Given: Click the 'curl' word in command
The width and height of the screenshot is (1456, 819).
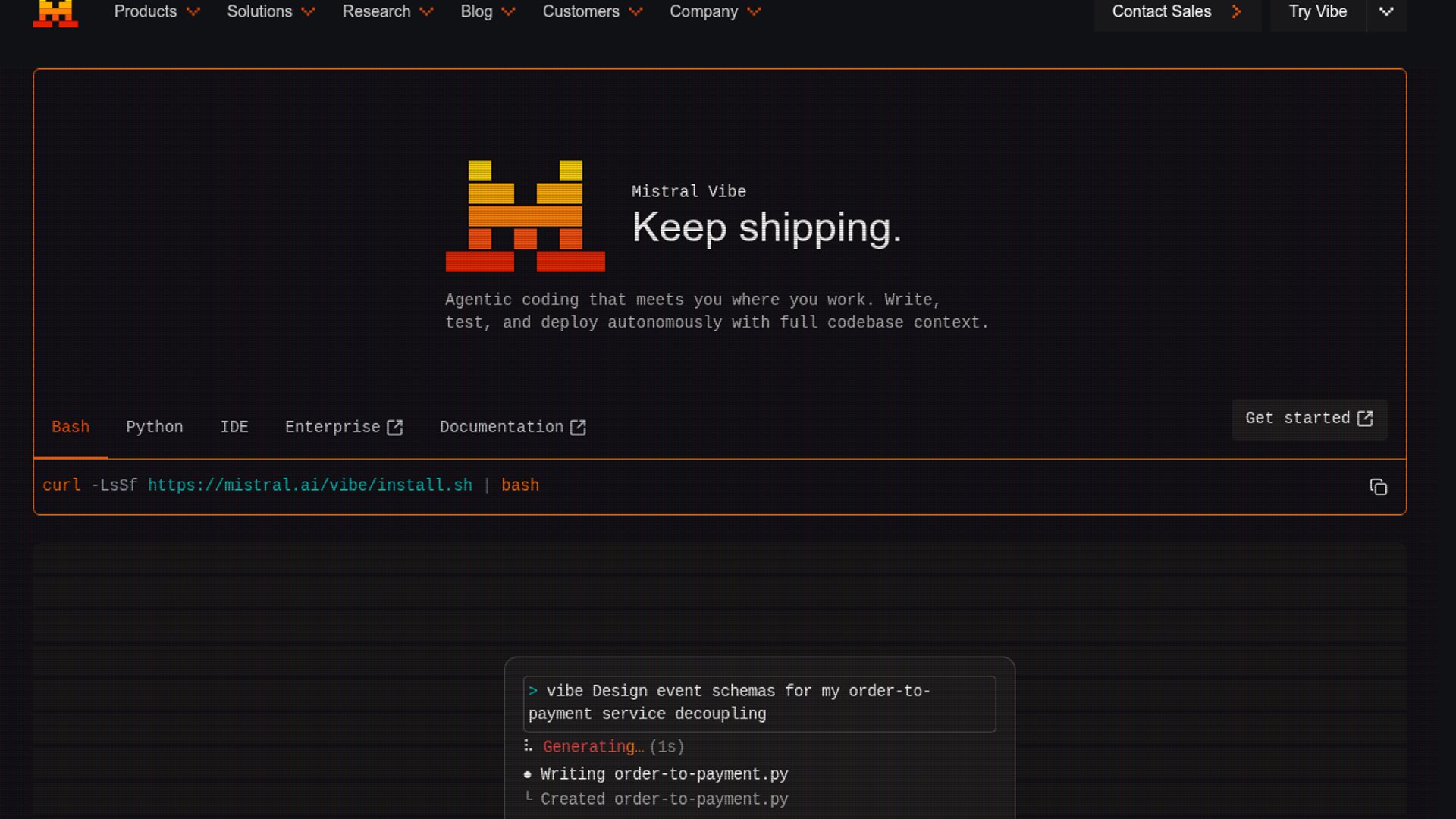Looking at the screenshot, I should [x=61, y=485].
